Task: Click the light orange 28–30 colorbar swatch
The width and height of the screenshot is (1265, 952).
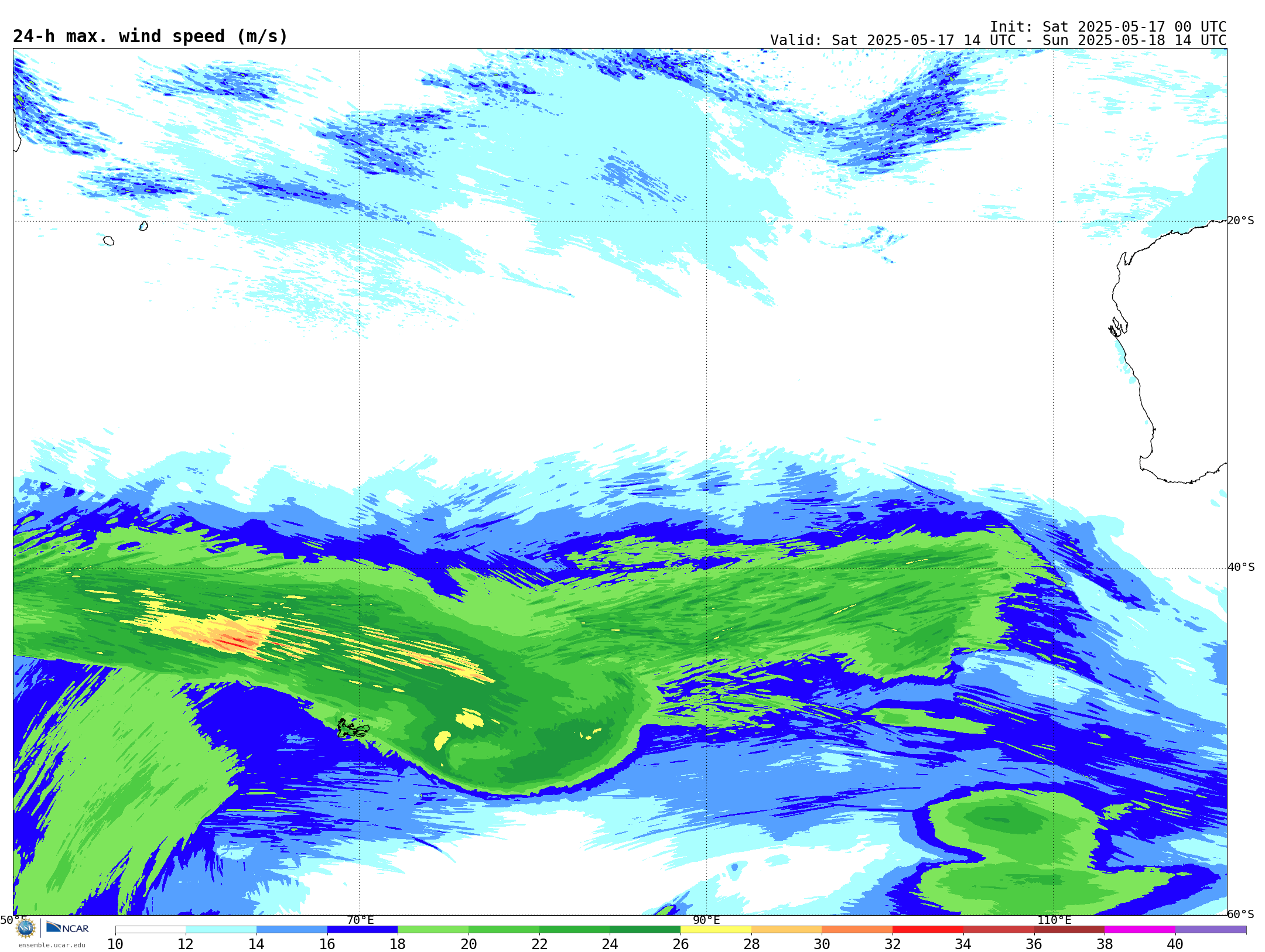Action: click(x=787, y=930)
